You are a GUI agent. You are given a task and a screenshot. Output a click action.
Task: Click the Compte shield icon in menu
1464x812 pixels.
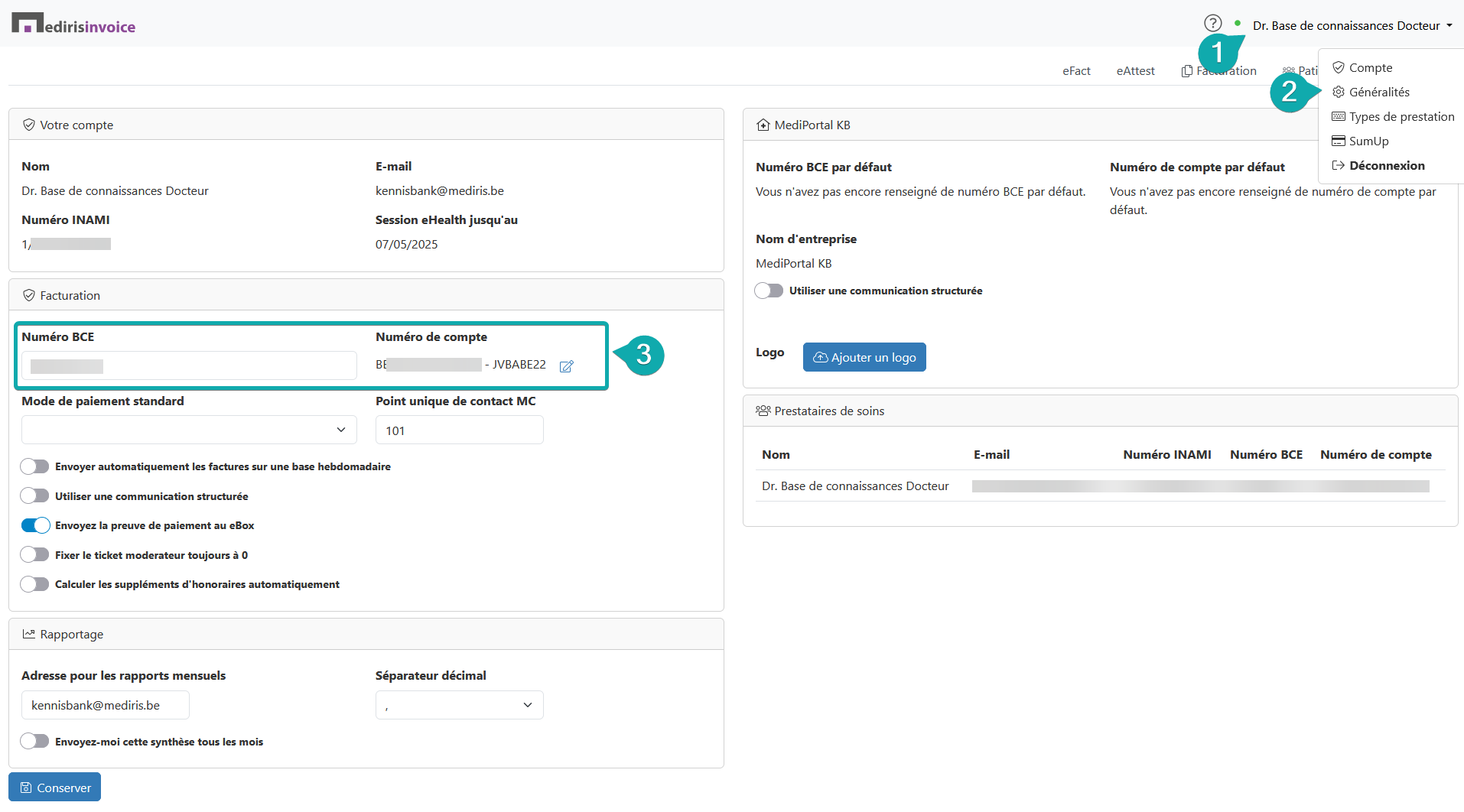tap(1339, 67)
